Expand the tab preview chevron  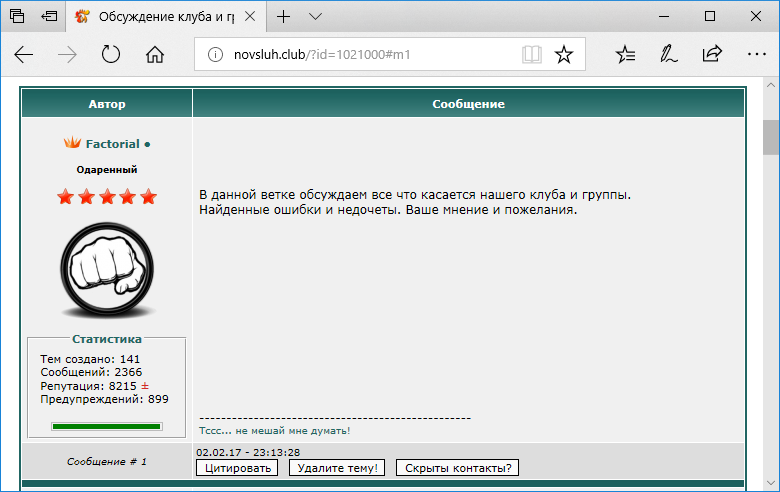click(315, 16)
